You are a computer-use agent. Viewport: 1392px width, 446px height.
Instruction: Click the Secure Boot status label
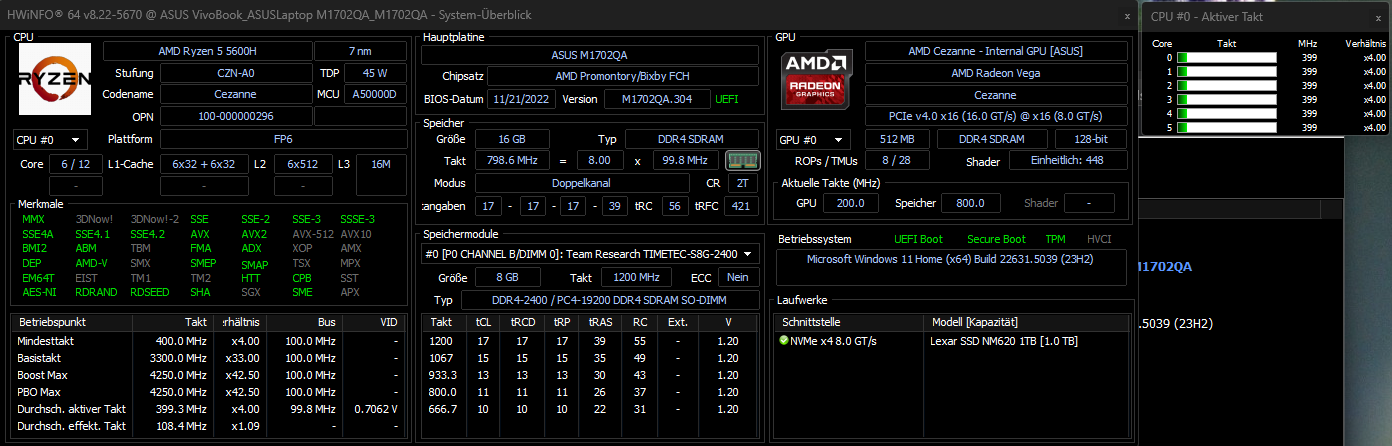click(x=997, y=239)
